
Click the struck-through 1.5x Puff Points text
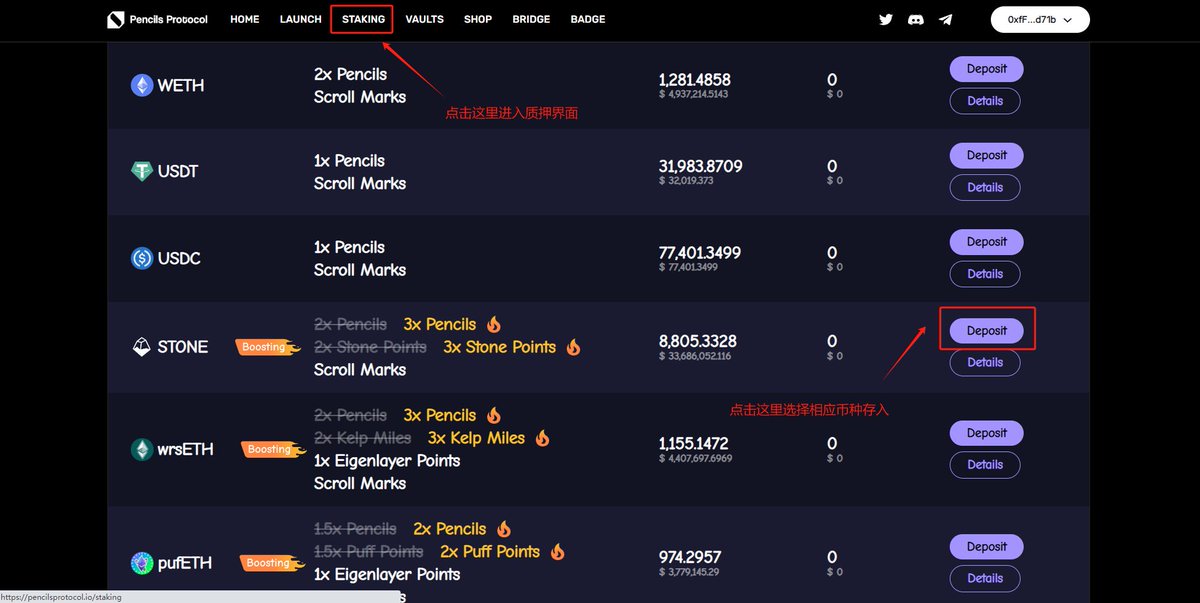(x=368, y=551)
